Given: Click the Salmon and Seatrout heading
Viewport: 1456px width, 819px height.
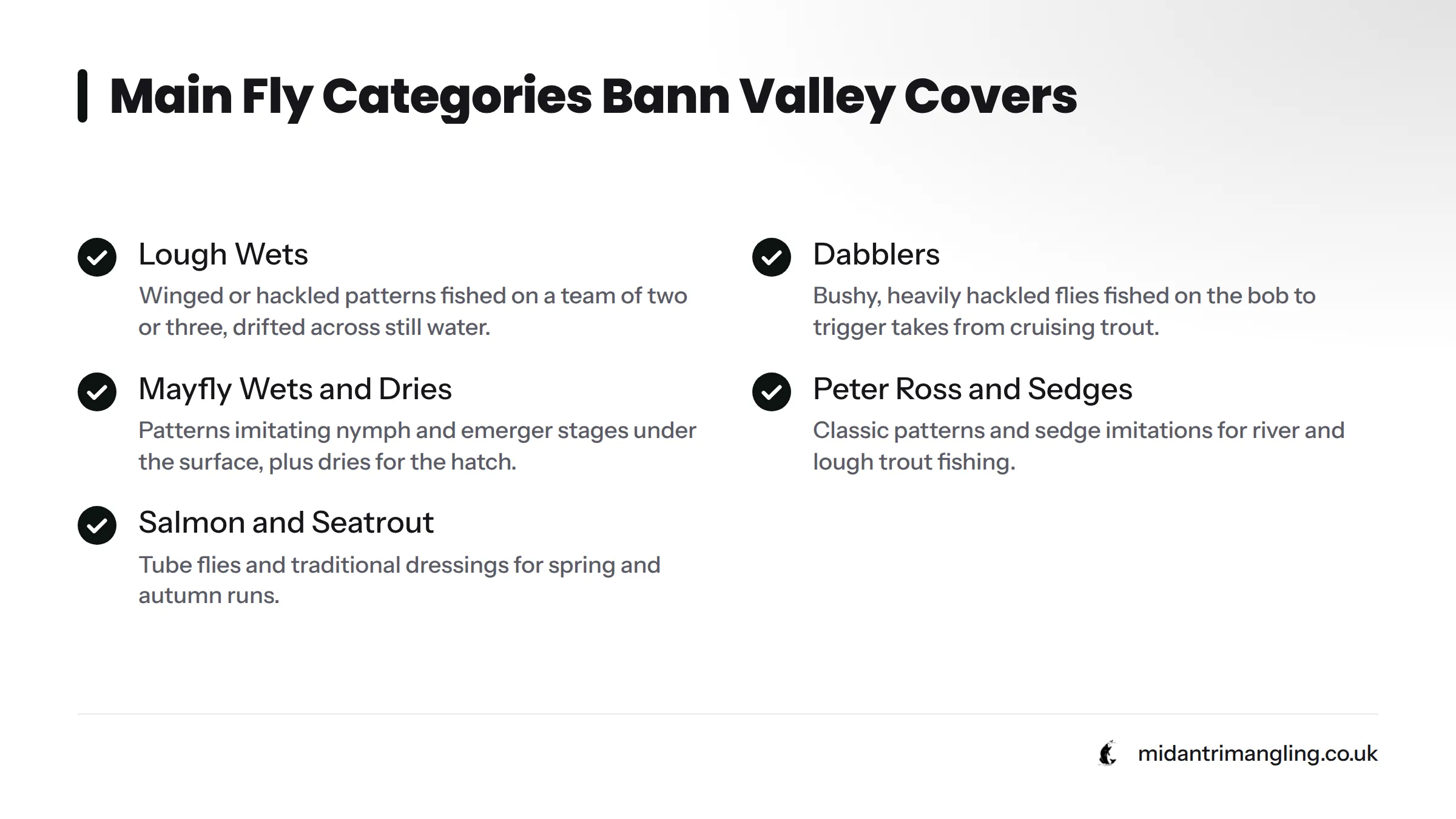Looking at the screenshot, I should (x=286, y=522).
